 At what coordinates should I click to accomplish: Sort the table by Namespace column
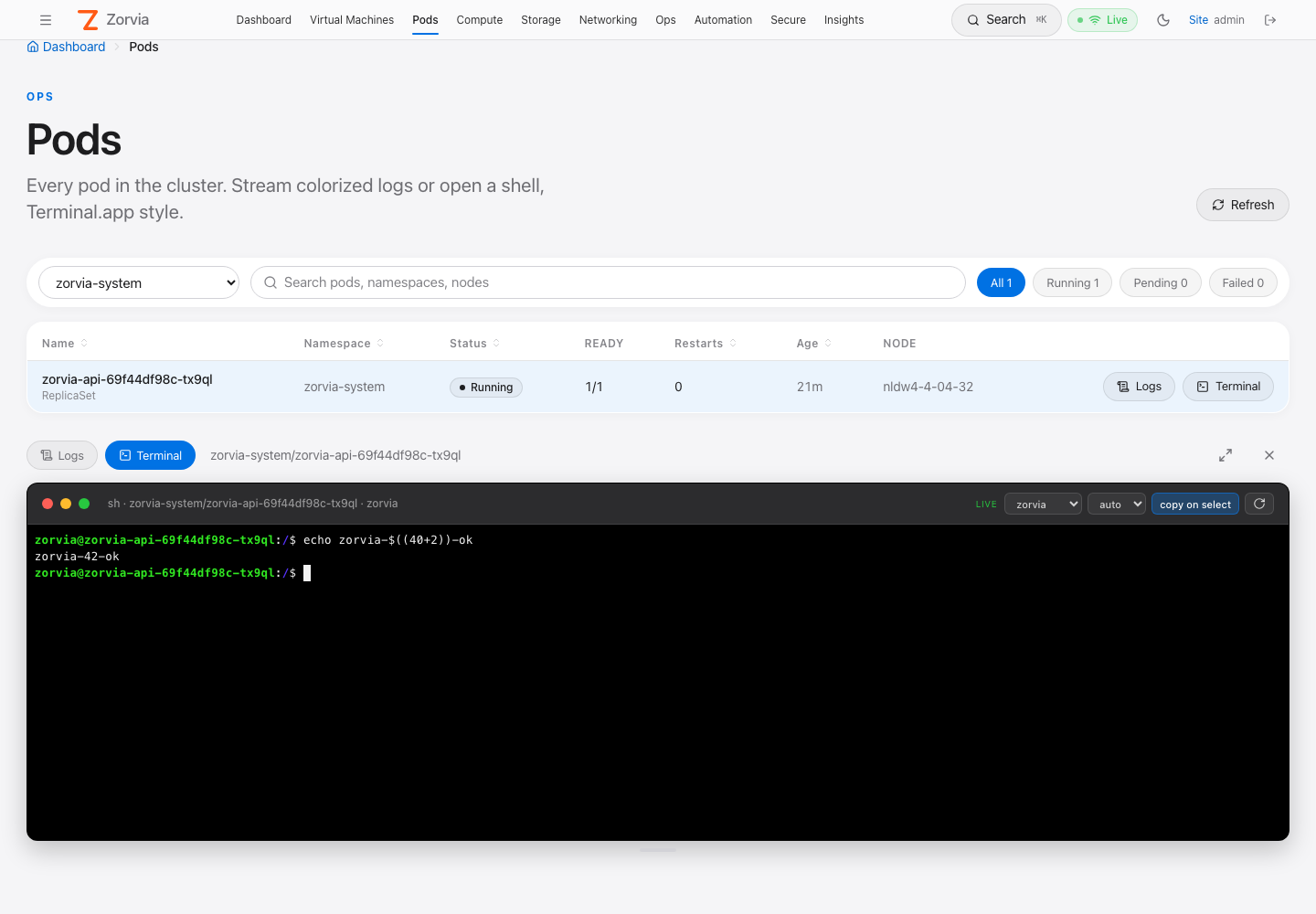pyautogui.click(x=344, y=344)
